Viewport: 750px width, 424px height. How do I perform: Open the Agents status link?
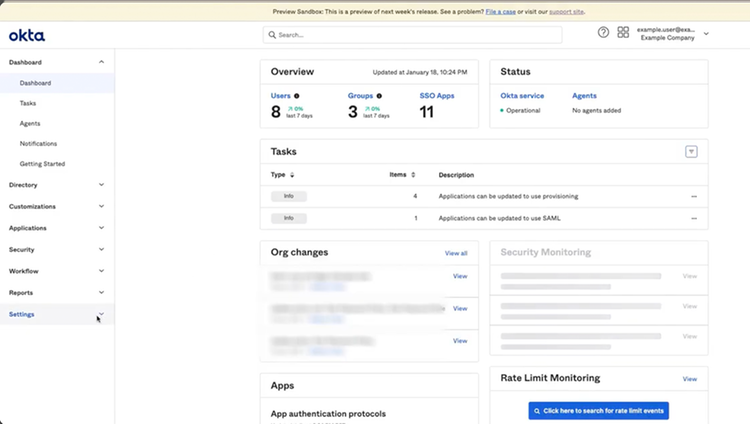tap(584, 96)
